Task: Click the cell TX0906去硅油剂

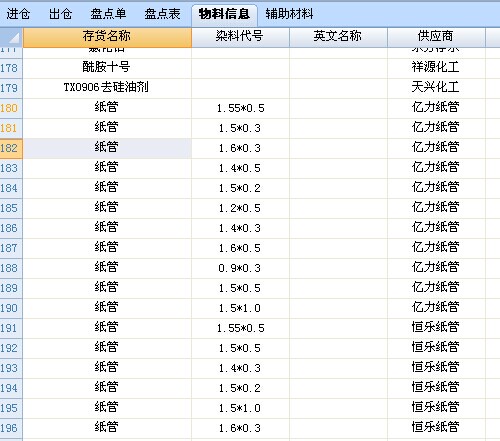Action: pos(107,88)
